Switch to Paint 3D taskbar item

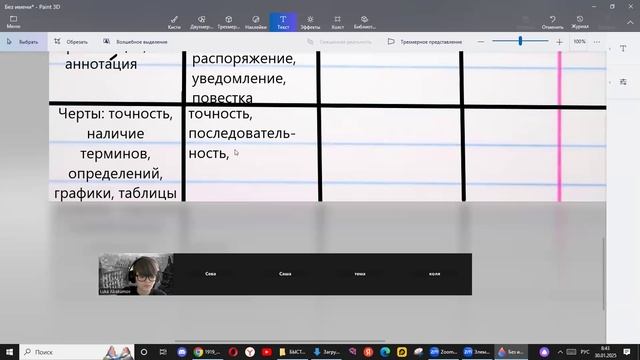511,352
